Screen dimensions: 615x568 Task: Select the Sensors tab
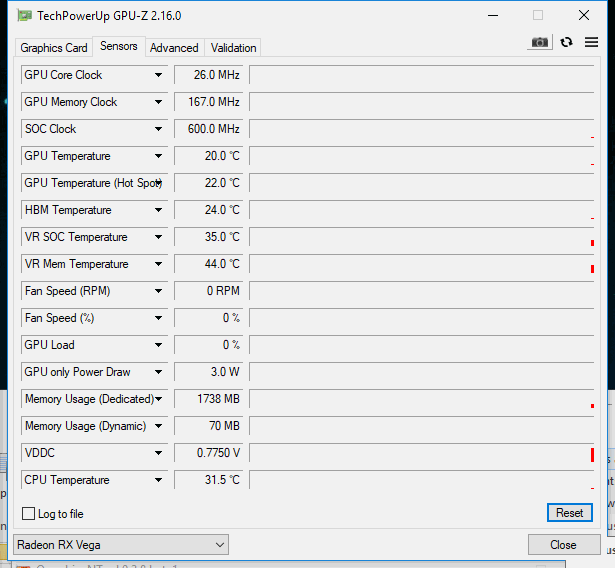(119, 46)
